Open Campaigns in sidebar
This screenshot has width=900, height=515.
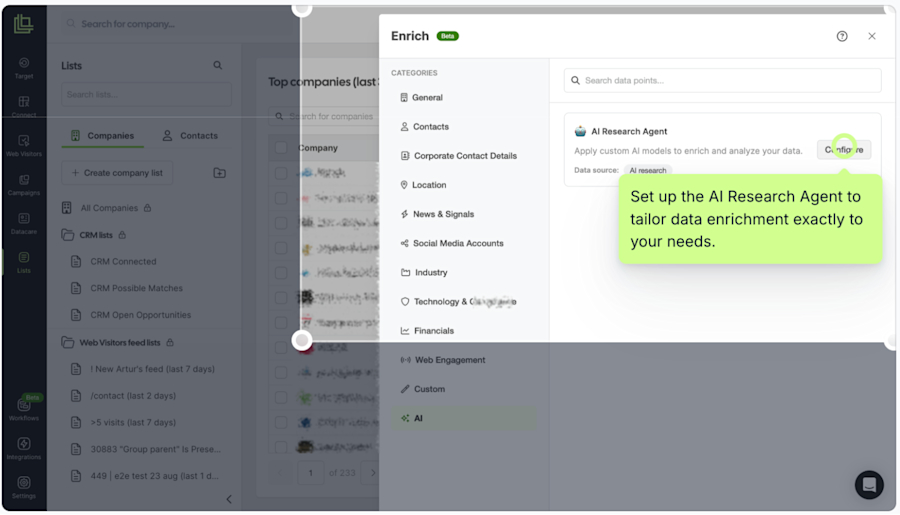click(24, 185)
